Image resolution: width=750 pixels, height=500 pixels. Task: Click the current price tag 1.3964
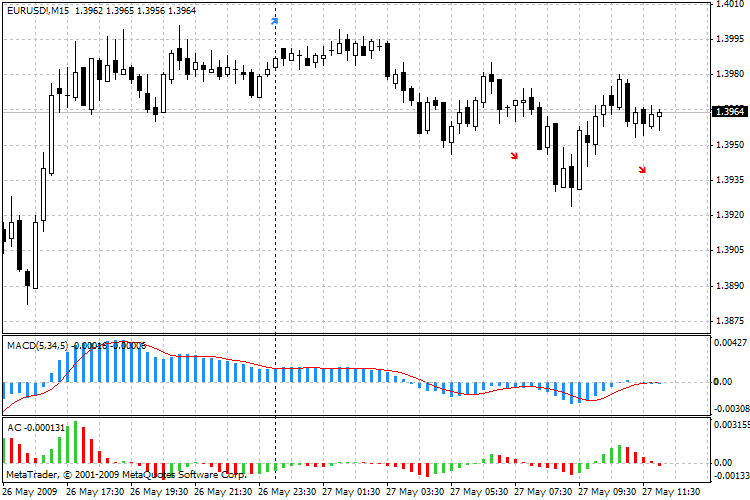729,112
